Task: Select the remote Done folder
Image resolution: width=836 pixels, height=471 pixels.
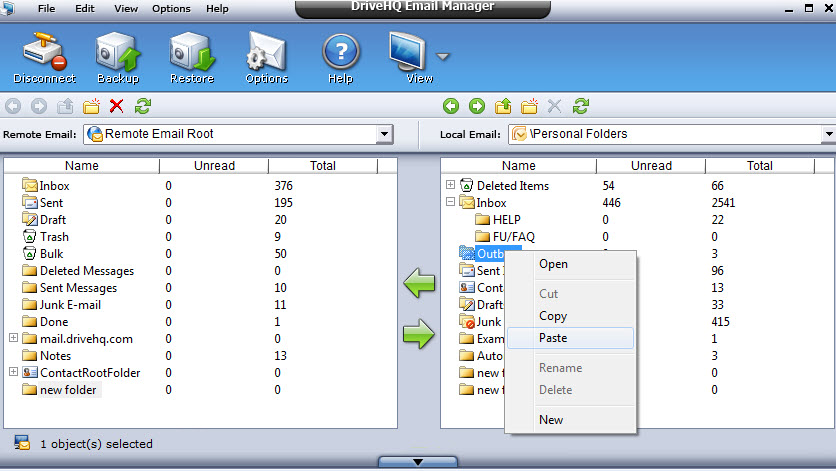Action: (45, 322)
